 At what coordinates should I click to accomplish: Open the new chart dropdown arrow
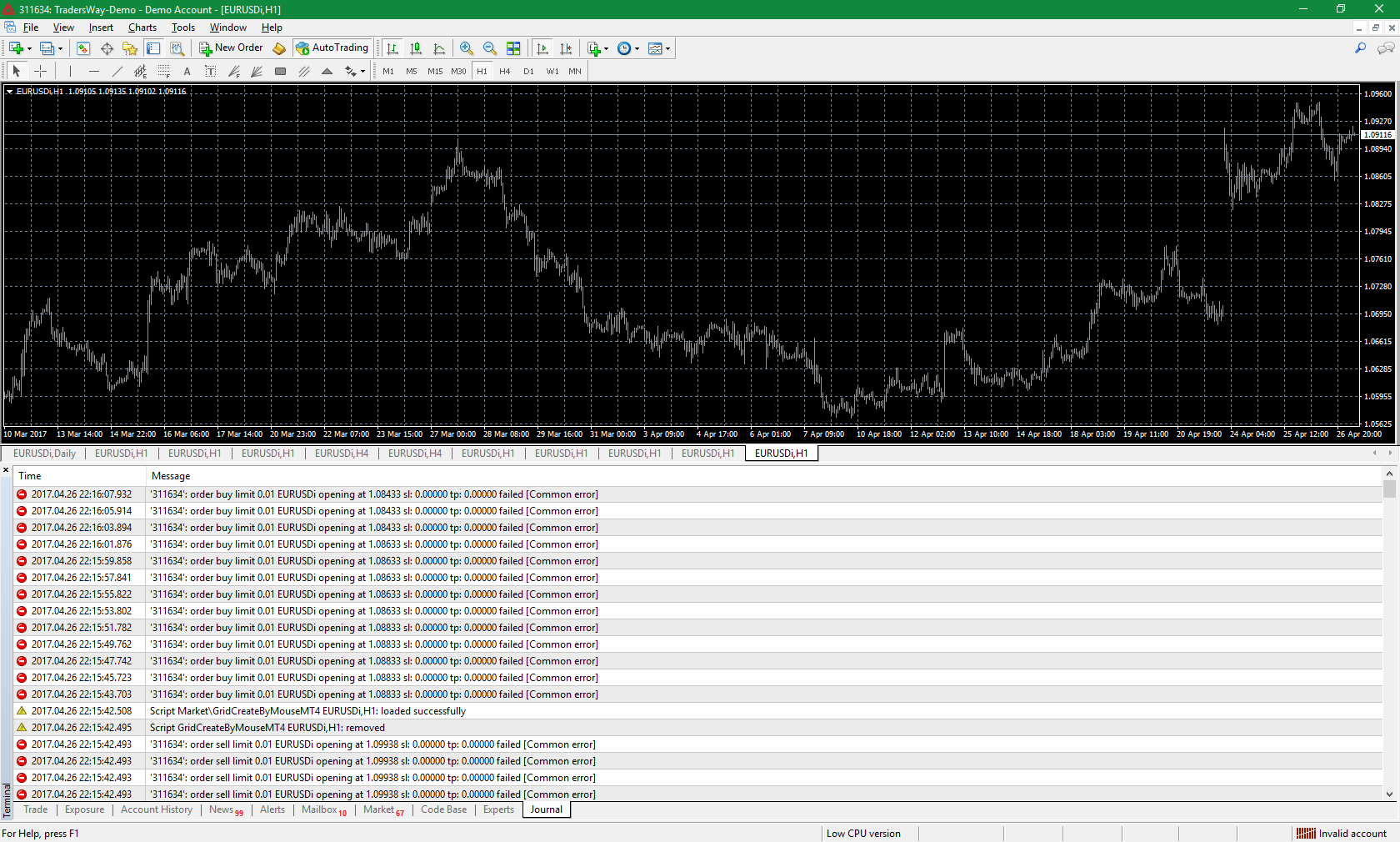point(29,49)
